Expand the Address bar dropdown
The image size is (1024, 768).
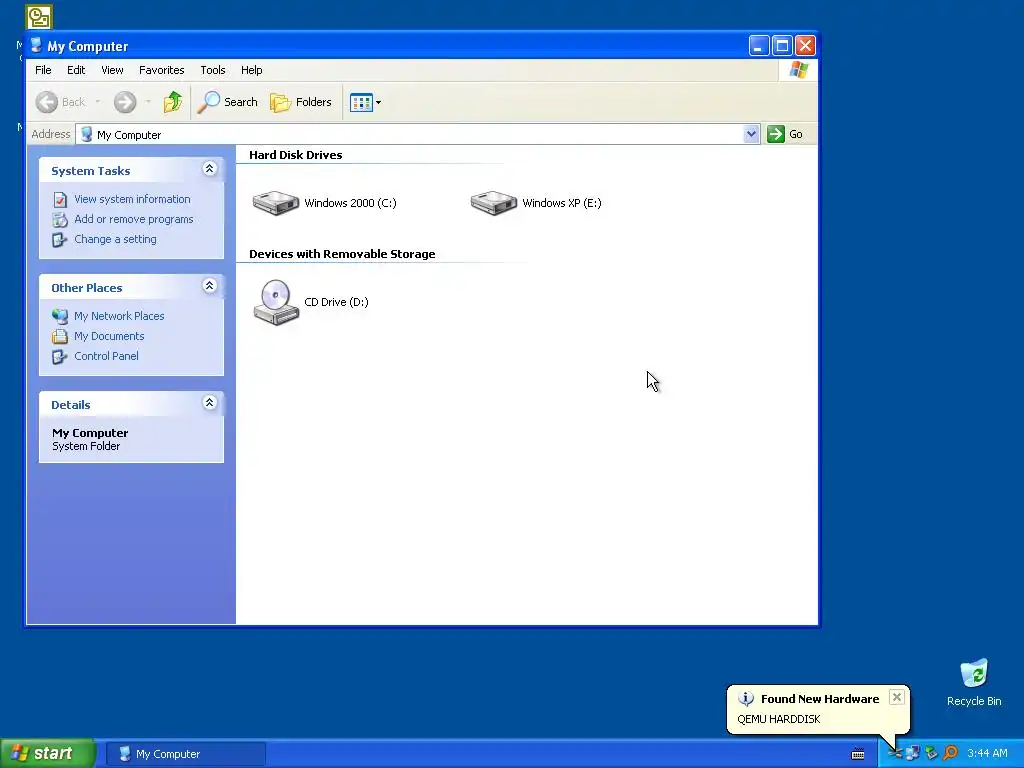tap(751, 134)
